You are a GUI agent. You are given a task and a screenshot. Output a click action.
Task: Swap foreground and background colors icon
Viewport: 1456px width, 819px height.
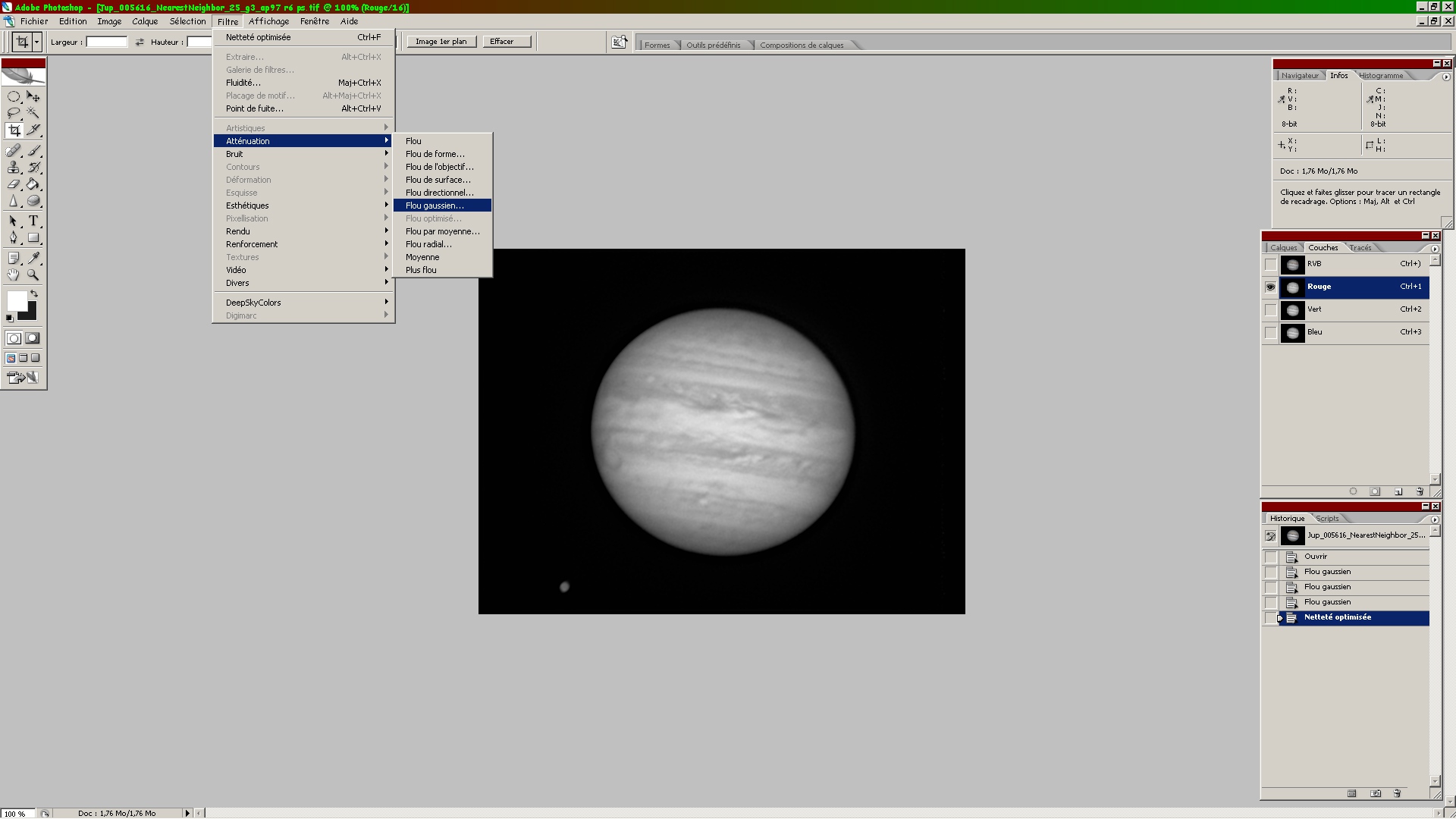click(33, 293)
